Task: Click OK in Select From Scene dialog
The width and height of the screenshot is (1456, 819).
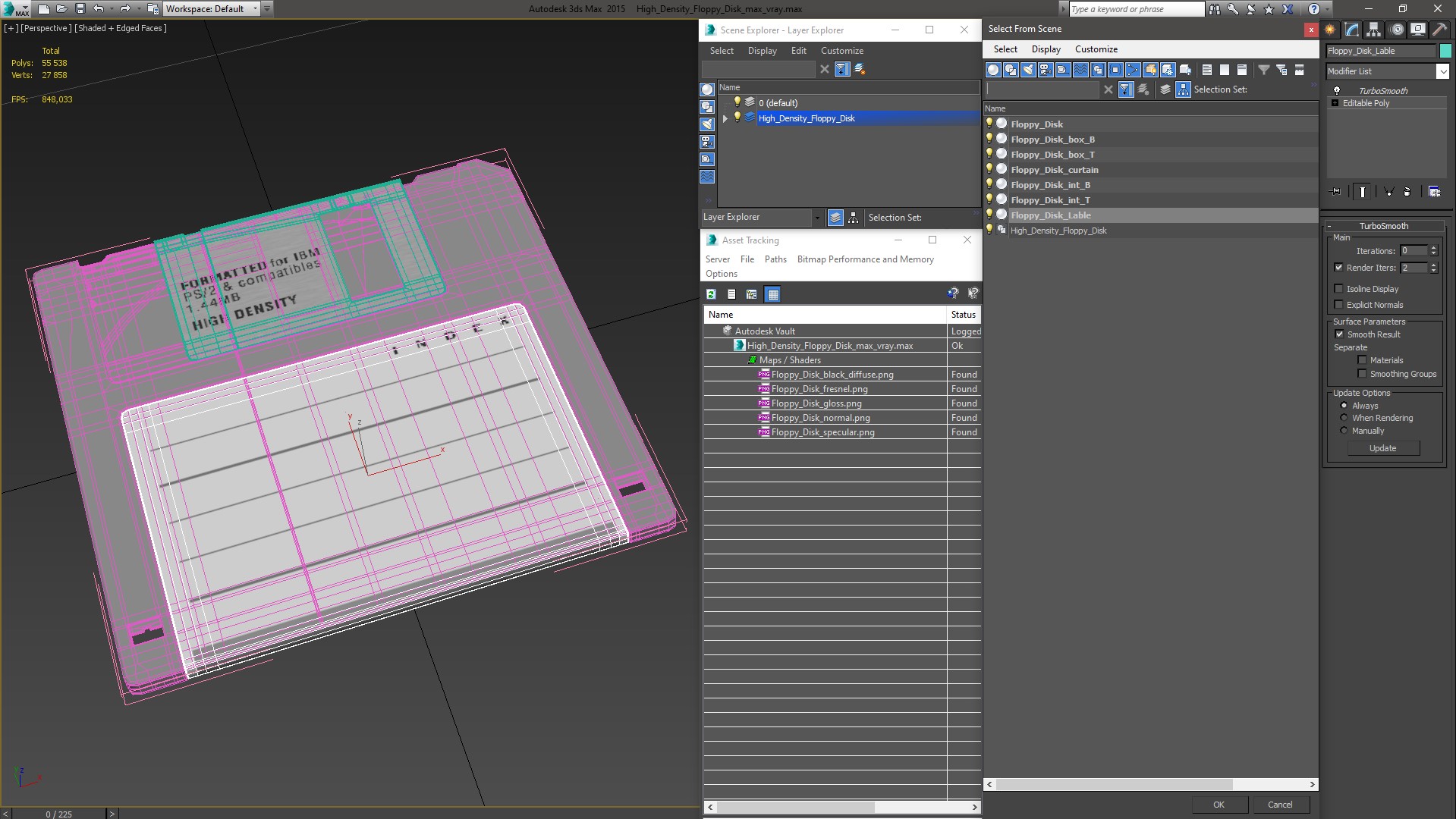Action: pos(1219,805)
